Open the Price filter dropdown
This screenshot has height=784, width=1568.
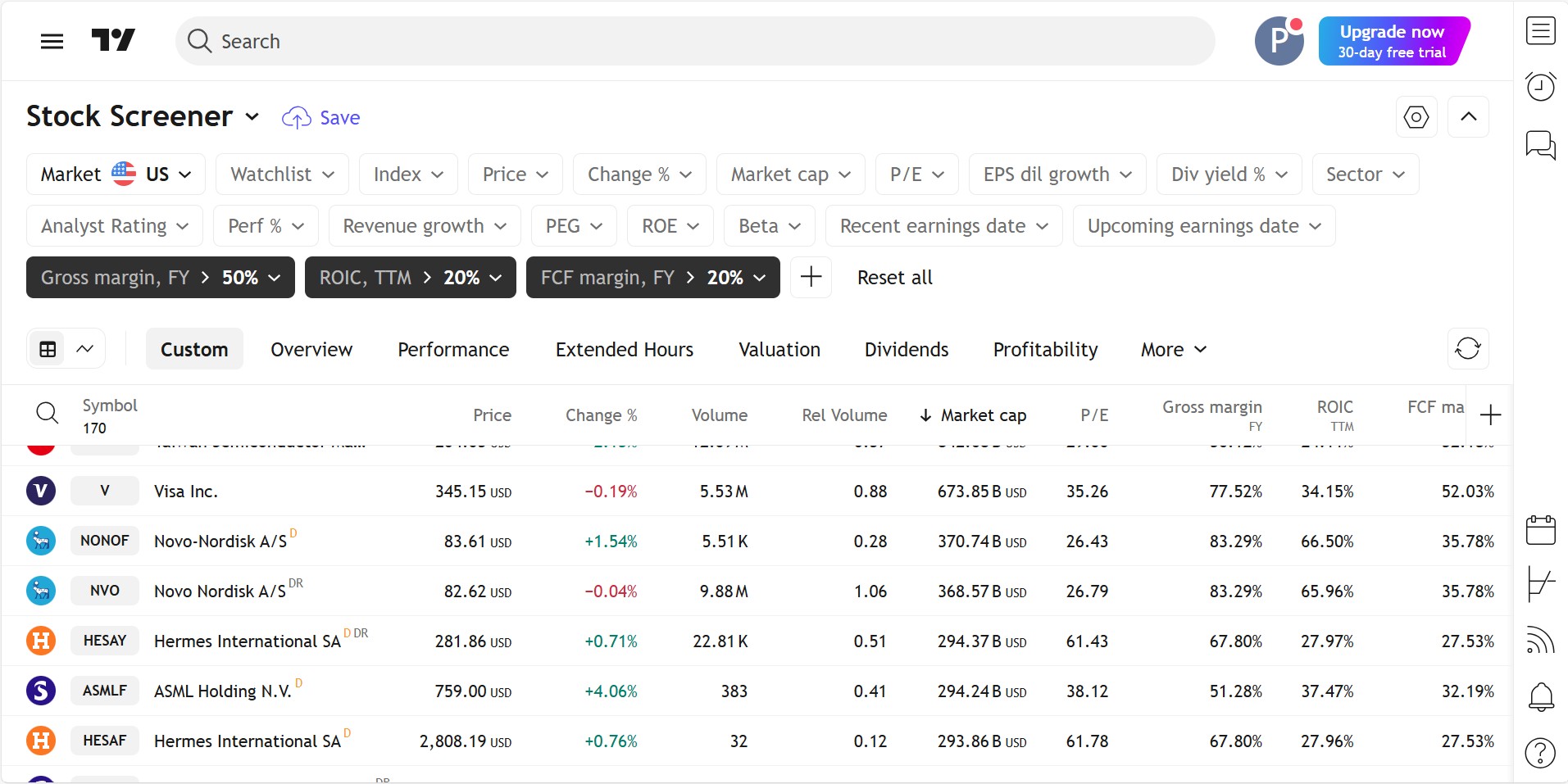(x=515, y=174)
